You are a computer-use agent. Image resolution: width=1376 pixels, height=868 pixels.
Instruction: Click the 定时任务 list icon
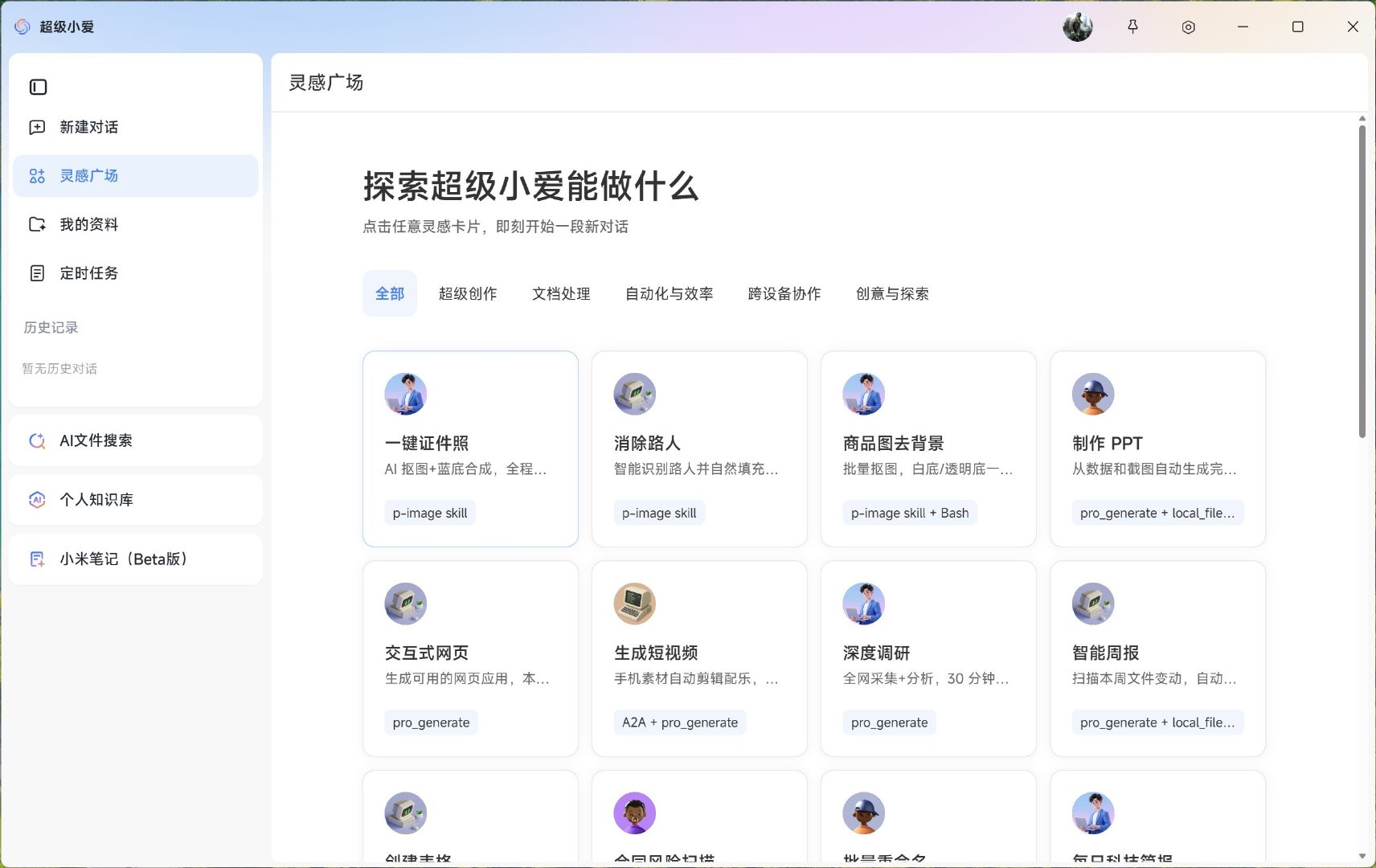coord(37,273)
